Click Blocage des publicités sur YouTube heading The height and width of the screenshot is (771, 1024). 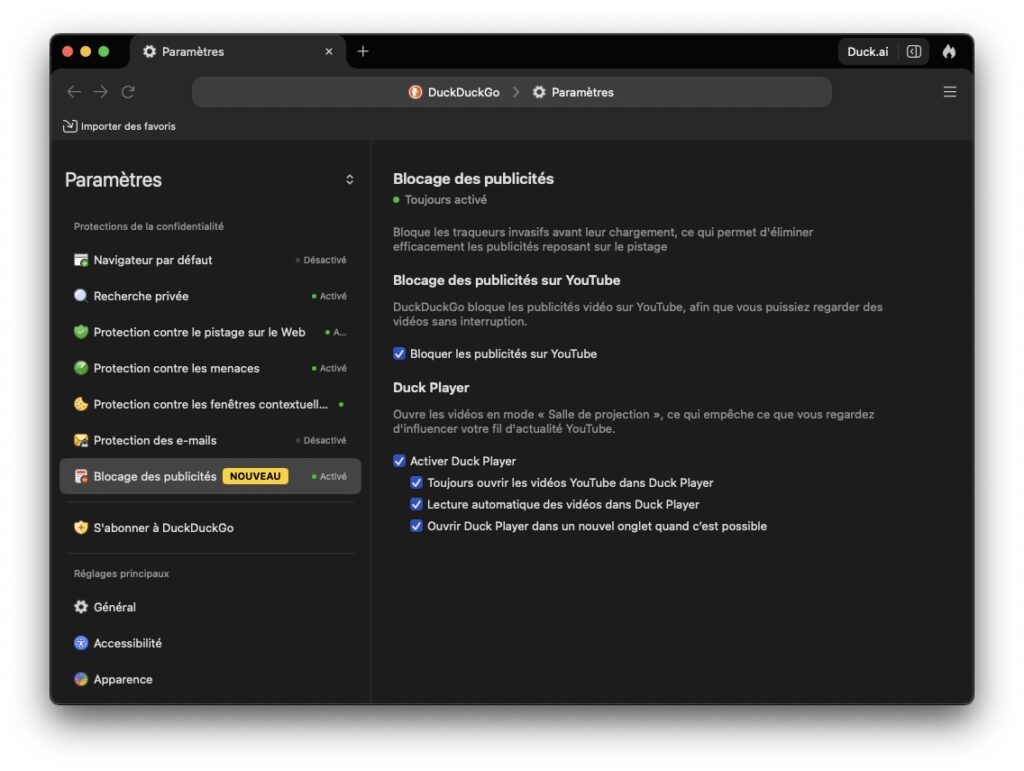tap(507, 280)
